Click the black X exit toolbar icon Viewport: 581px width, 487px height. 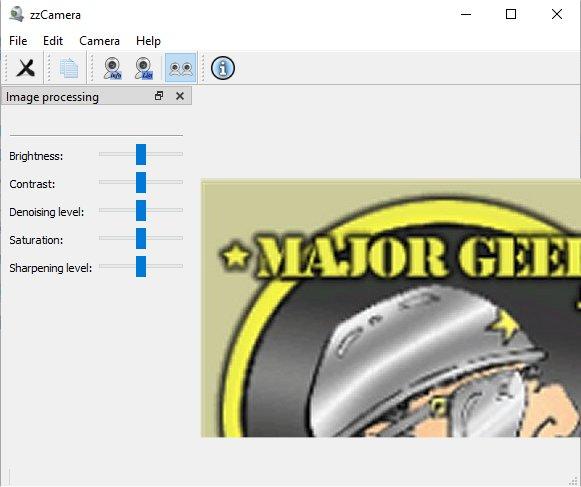[26, 68]
